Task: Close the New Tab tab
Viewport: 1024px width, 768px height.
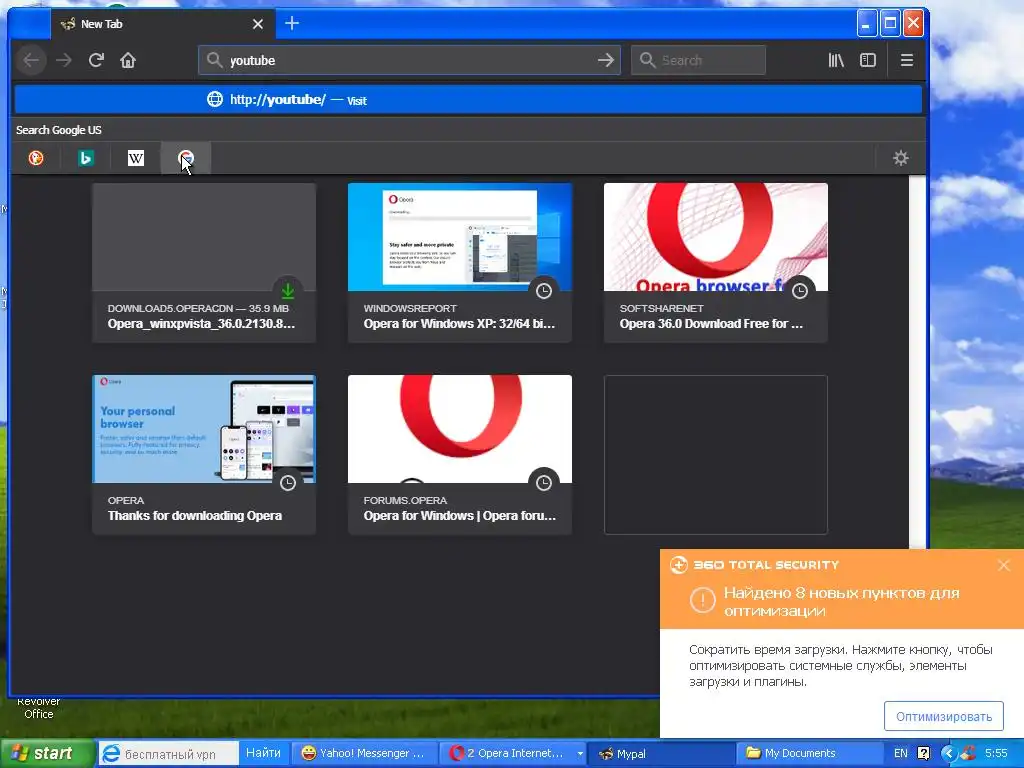Action: coord(258,24)
